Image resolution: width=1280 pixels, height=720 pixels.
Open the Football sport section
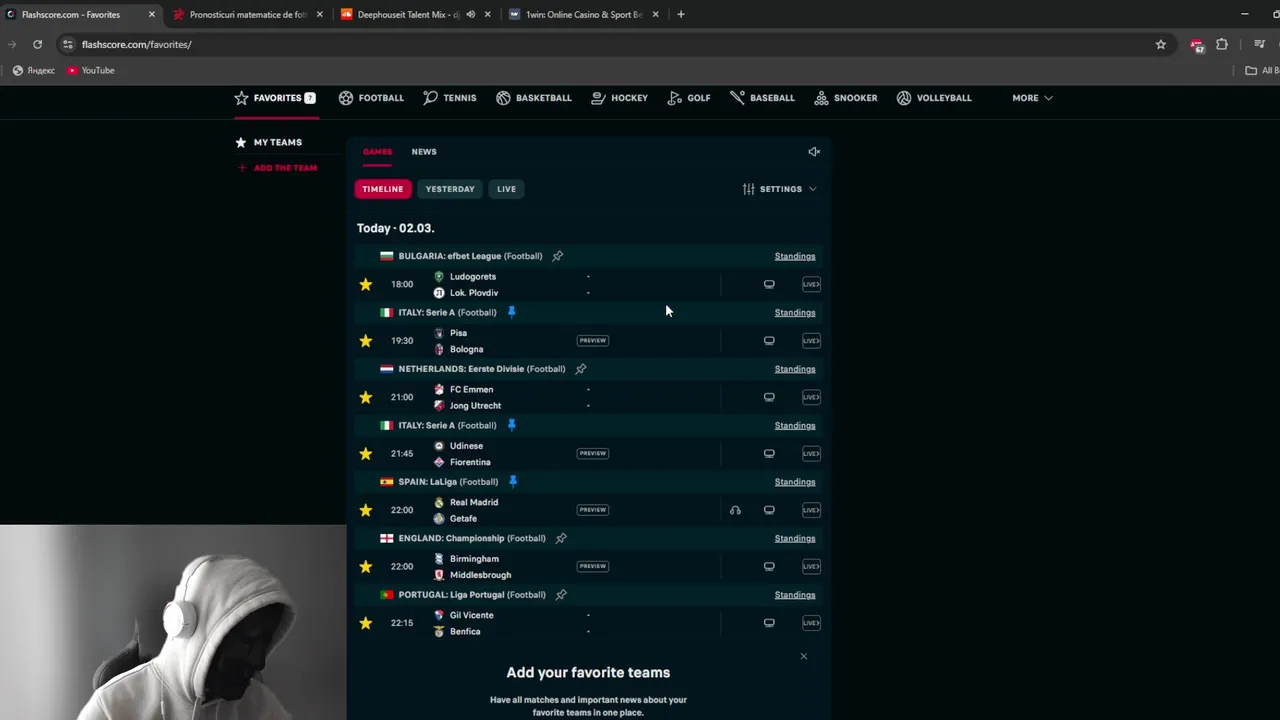tap(371, 98)
